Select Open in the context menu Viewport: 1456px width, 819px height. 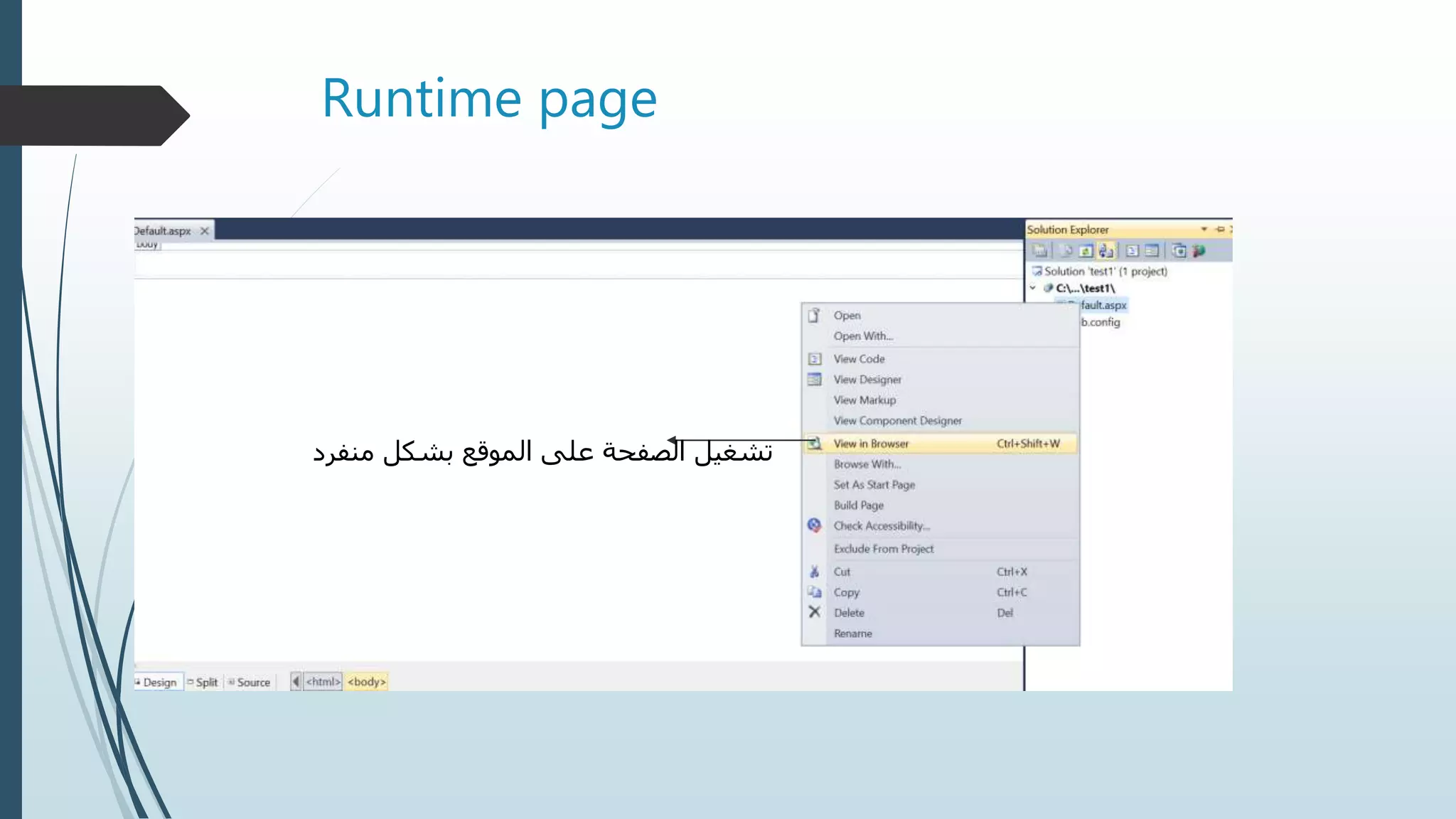pos(940,315)
